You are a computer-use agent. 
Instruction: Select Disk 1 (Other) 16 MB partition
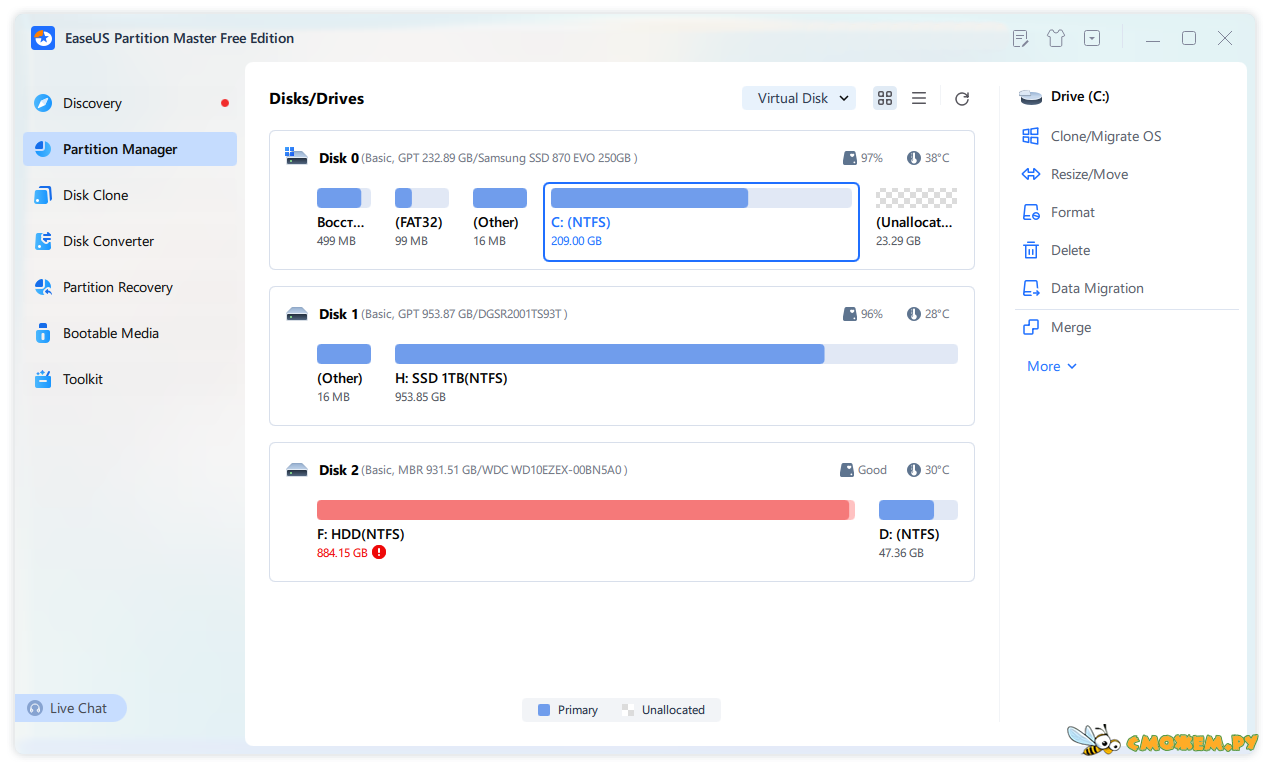344,354
